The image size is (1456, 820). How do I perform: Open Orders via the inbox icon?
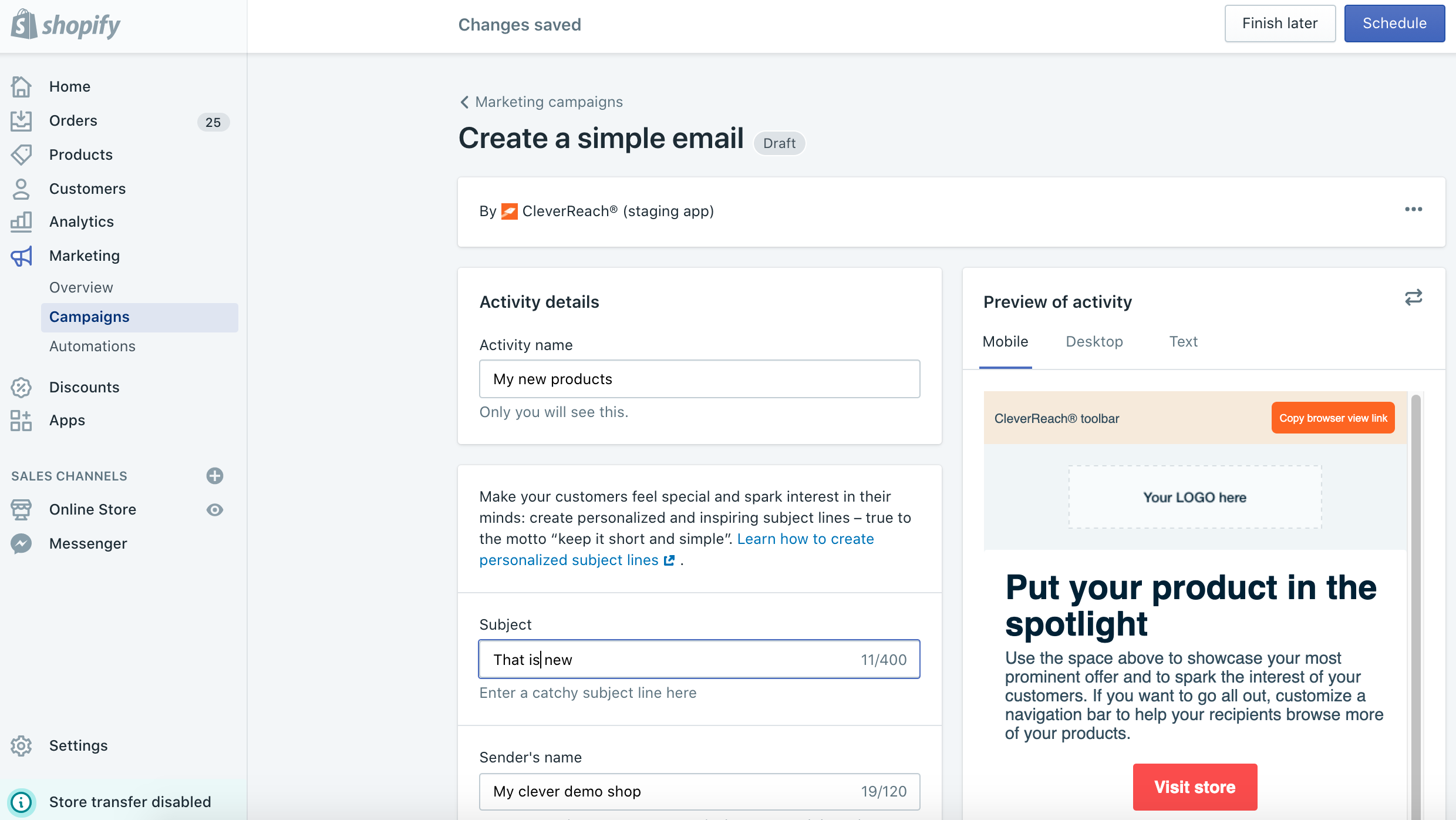point(21,121)
